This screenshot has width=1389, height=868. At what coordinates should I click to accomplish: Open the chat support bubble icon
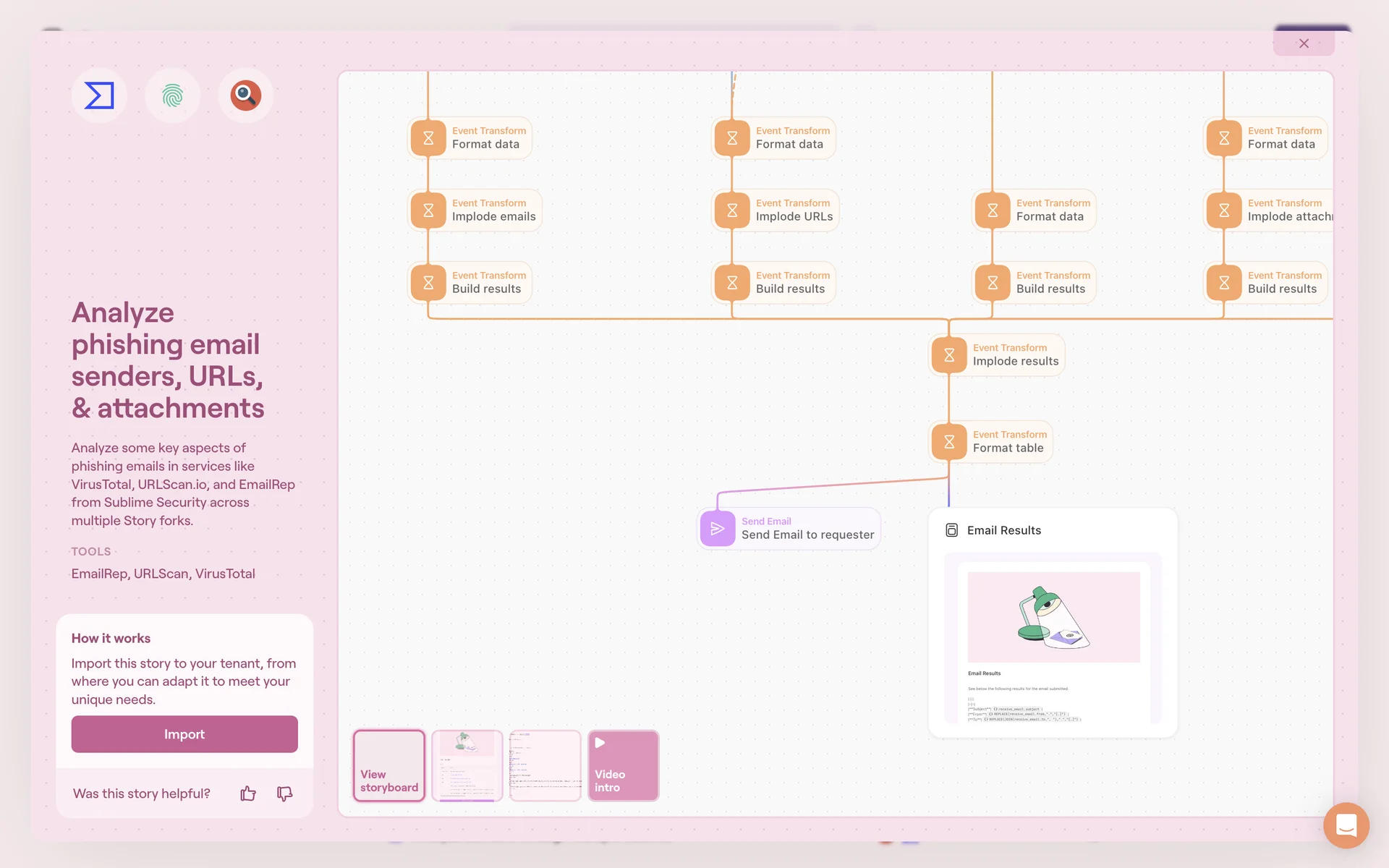1346,825
